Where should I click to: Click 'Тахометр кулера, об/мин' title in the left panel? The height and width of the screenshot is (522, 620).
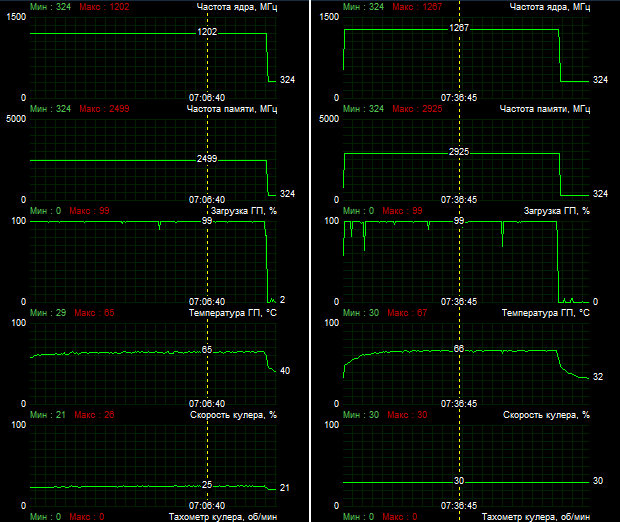[223, 517]
